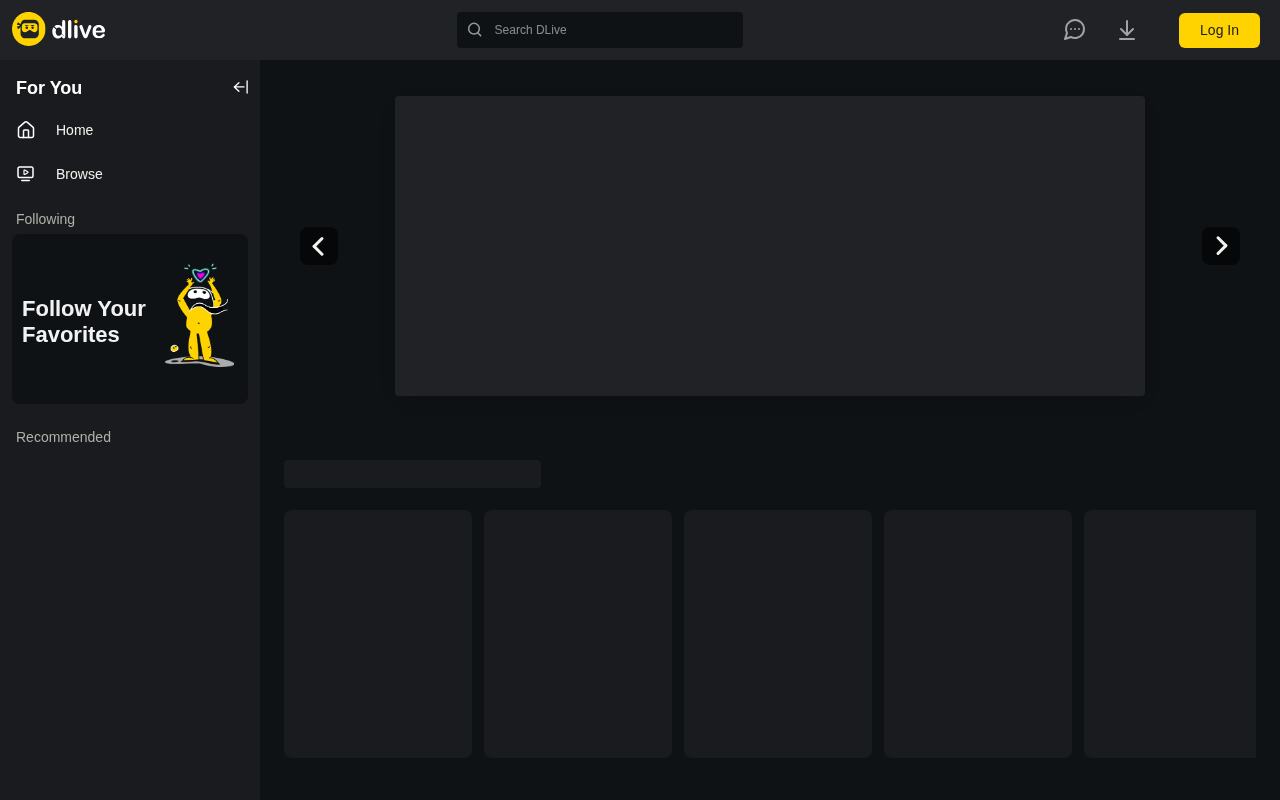Image resolution: width=1280 pixels, height=800 pixels.
Task: Click the download app icon
Action: [1127, 30]
